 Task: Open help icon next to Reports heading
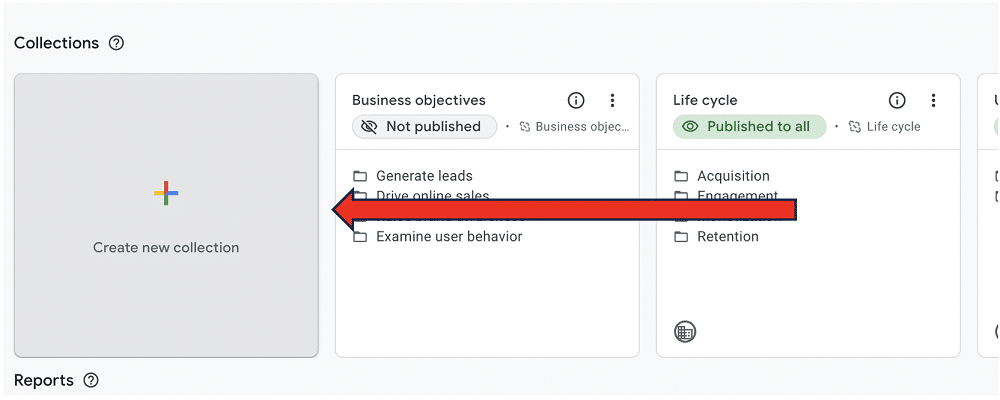91,381
